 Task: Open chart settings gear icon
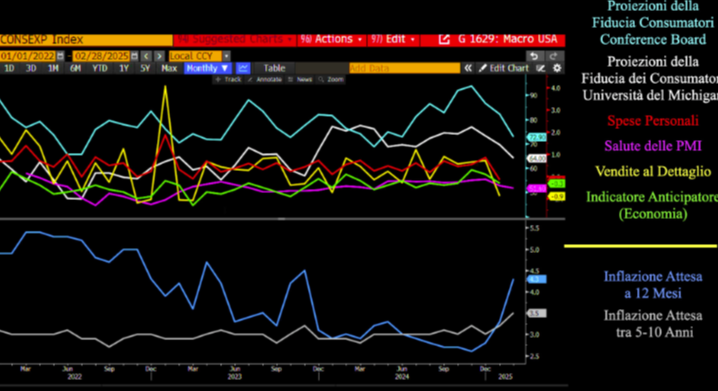pos(557,68)
